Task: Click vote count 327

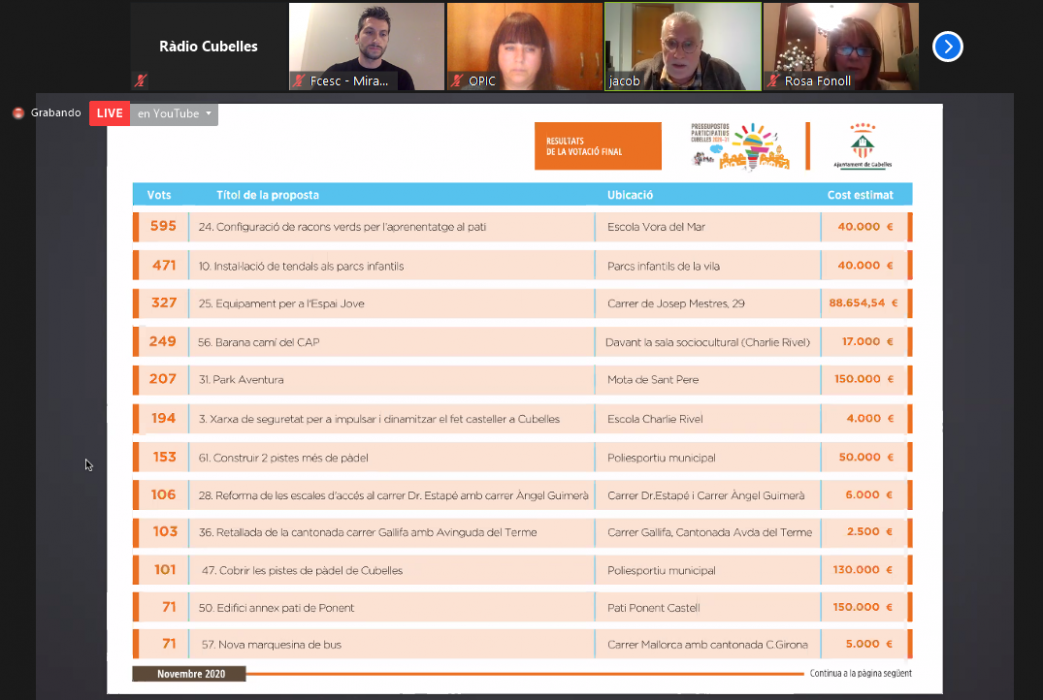Action: (164, 303)
